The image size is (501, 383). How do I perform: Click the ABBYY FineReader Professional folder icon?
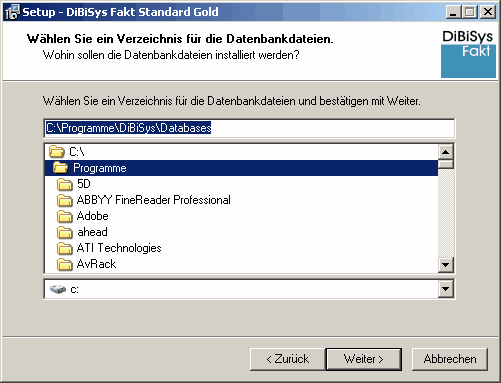pos(64,200)
